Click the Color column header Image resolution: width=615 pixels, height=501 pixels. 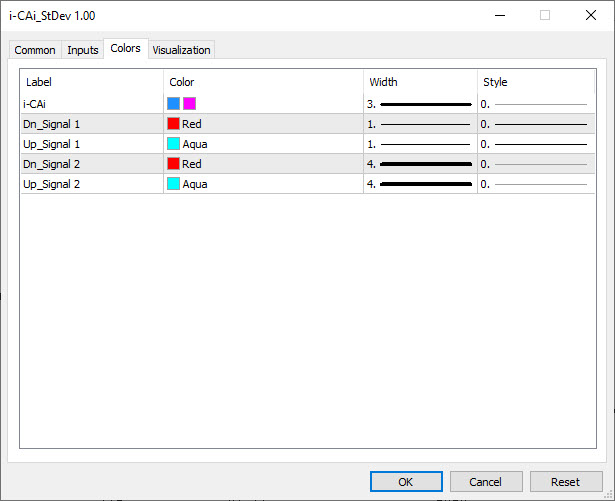[x=263, y=82]
